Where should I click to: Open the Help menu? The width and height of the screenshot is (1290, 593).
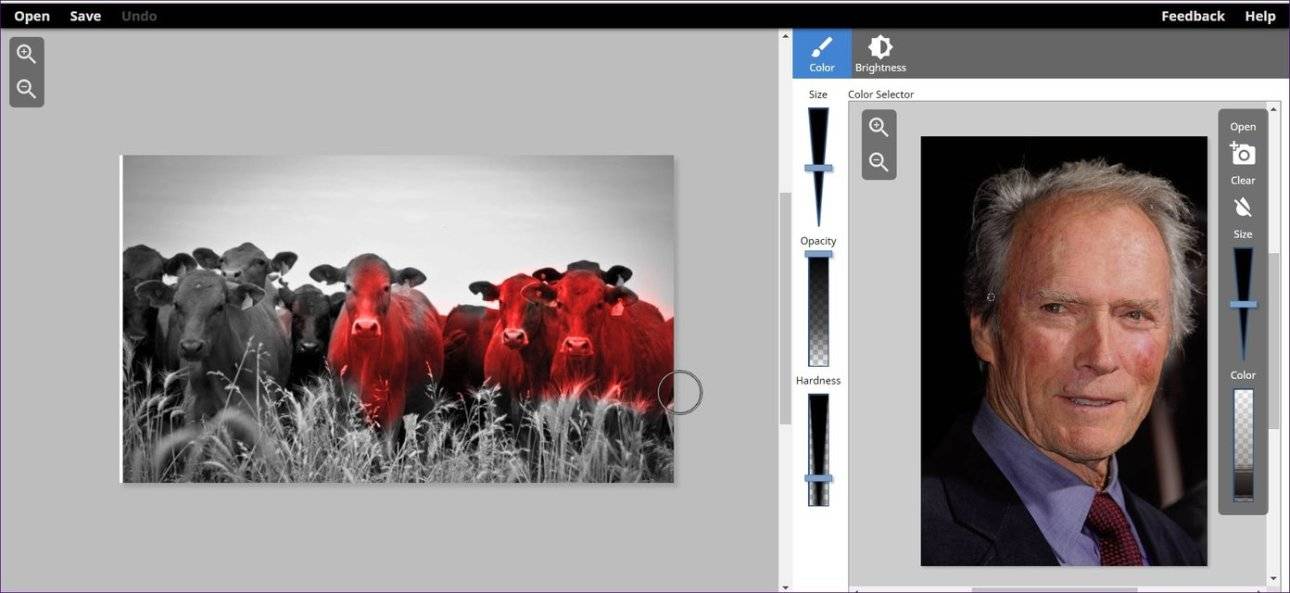pyautogui.click(x=1260, y=16)
